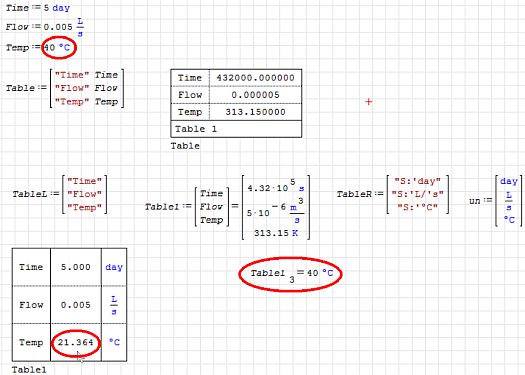Click the 0.005 cell in Table1
Screen dimensions: 525x375
76,305
